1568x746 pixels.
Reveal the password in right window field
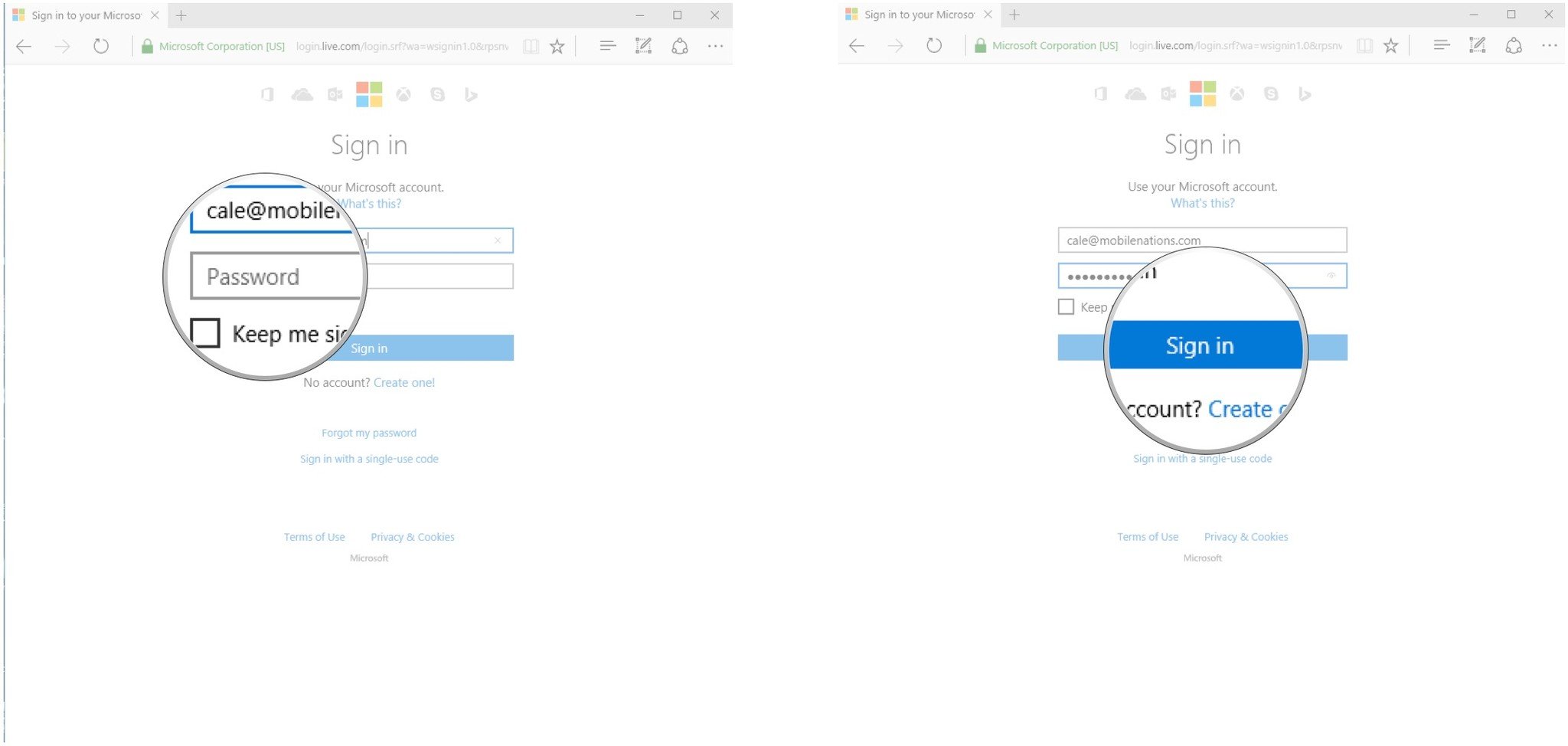click(1331, 276)
